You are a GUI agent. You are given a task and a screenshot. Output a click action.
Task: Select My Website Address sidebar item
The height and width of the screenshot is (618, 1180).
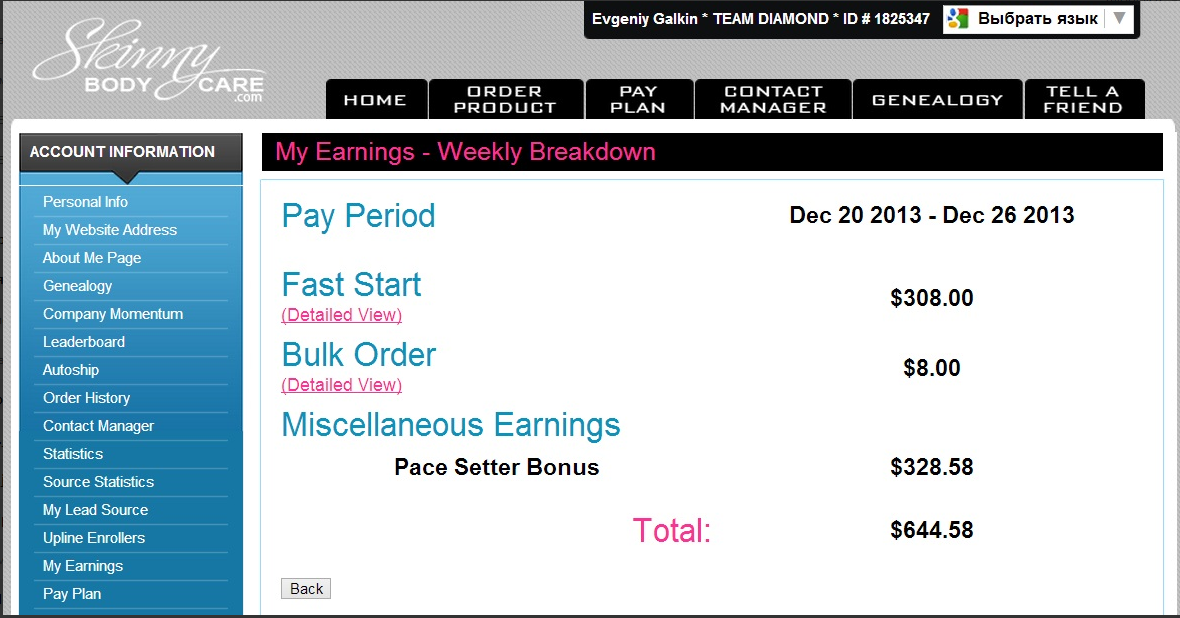pos(110,230)
